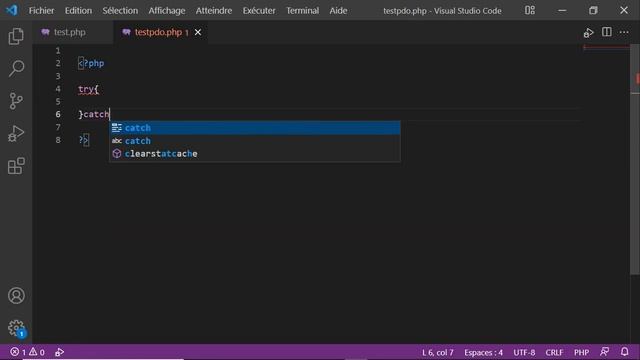The height and width of the screenshot is (360, 640).
Task: Open the Fichier menu
Action: click(41, 11)
